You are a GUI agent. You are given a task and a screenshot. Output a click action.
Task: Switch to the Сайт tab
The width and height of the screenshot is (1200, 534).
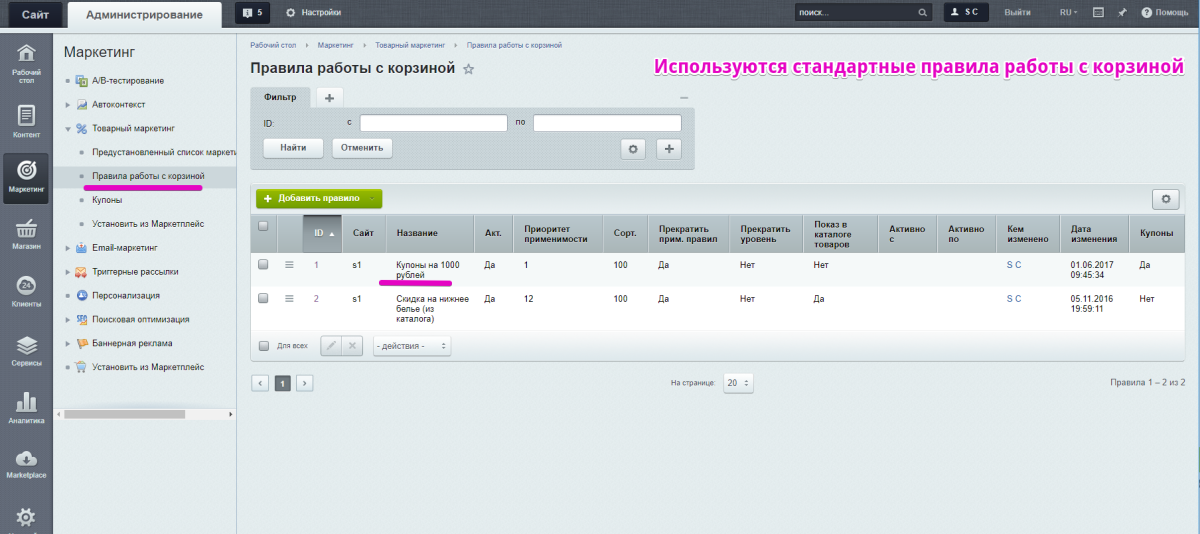[x=34, y=14]
